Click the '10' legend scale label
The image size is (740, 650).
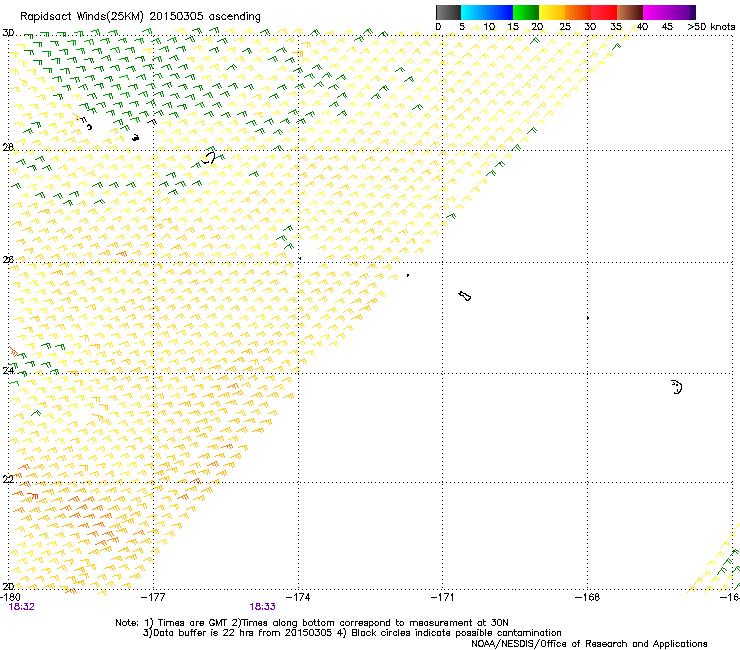tap(489, 27)
